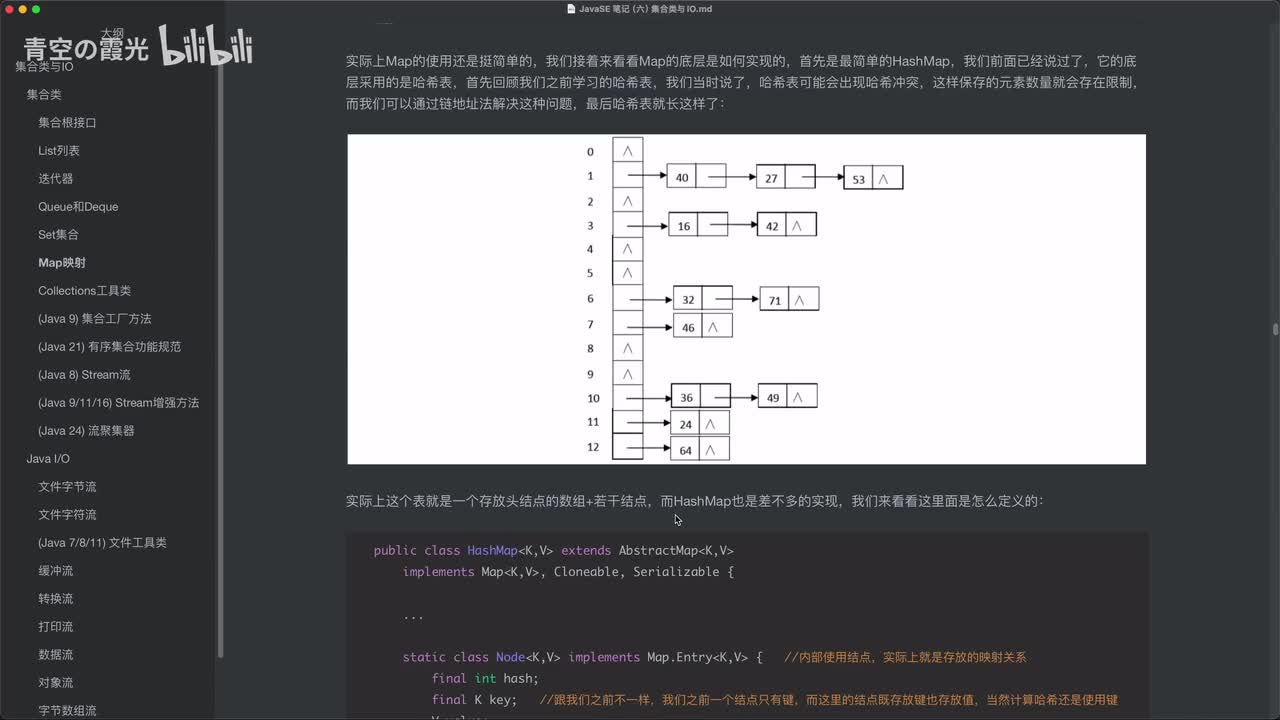Open the Java I/O outline section
The height and width of the screenshot is (720, 1280).
[x=48, y=458]
